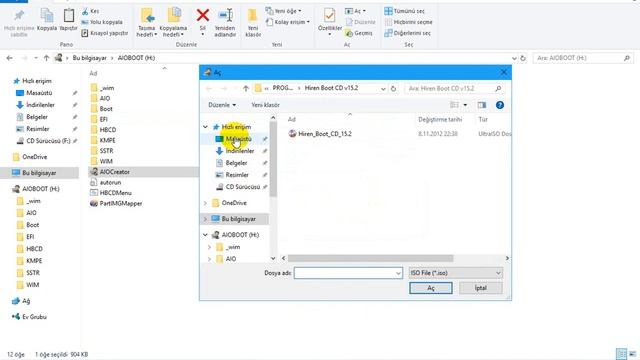Toggle dialog preview pane icon

(482, 105)
